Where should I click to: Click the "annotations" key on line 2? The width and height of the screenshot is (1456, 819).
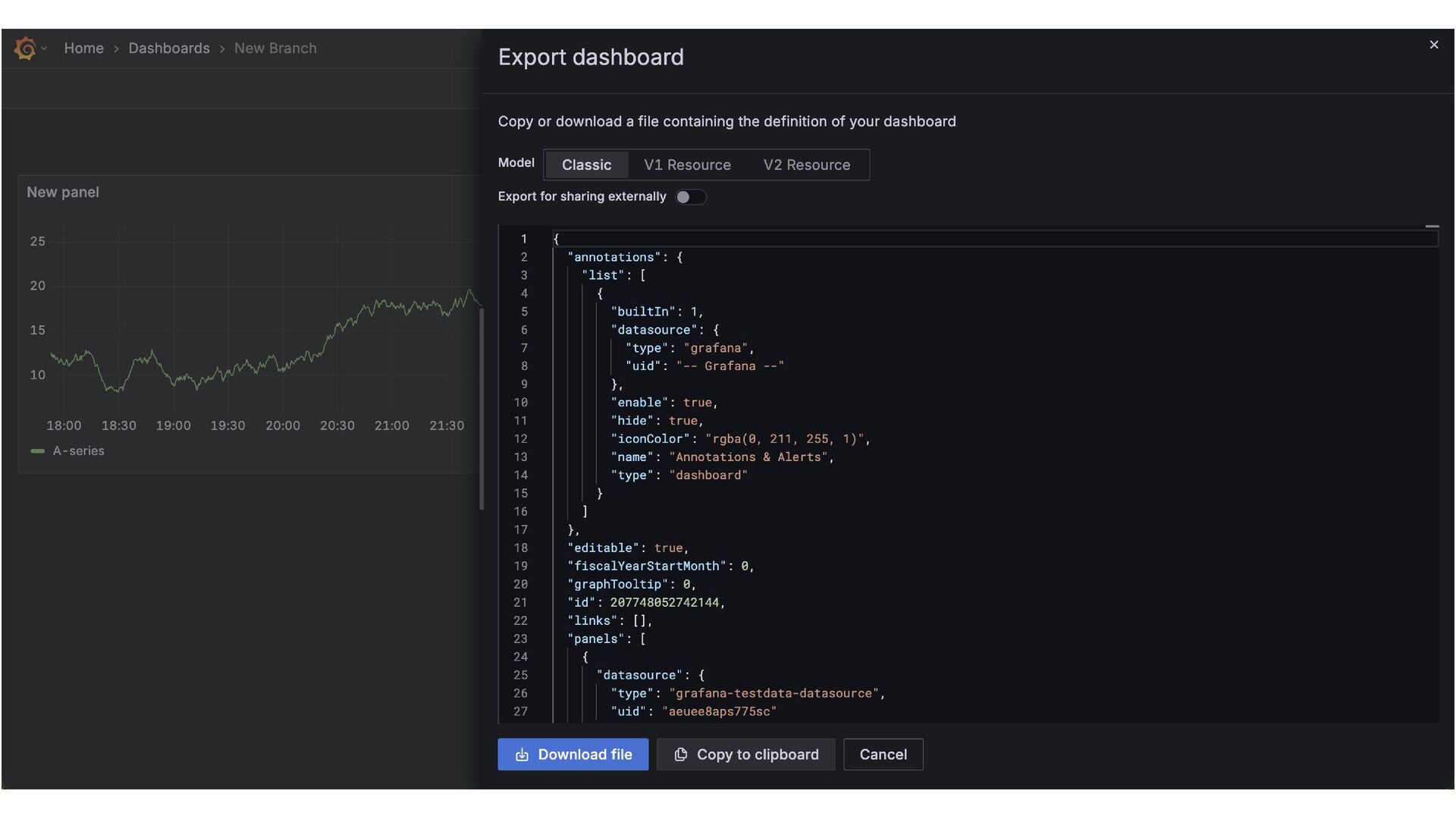click(x=614, y=257)
